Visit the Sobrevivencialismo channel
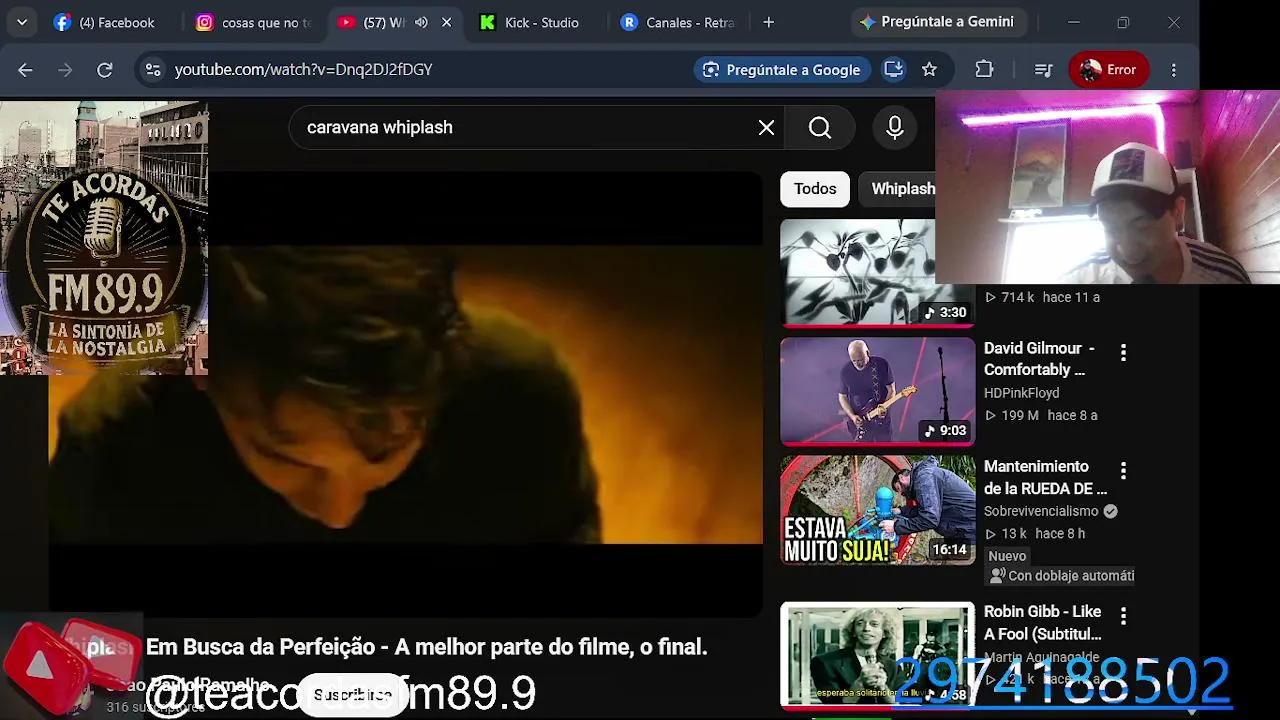The height and width of the screenshot is (720, 1280). (x=1041, y=511)
